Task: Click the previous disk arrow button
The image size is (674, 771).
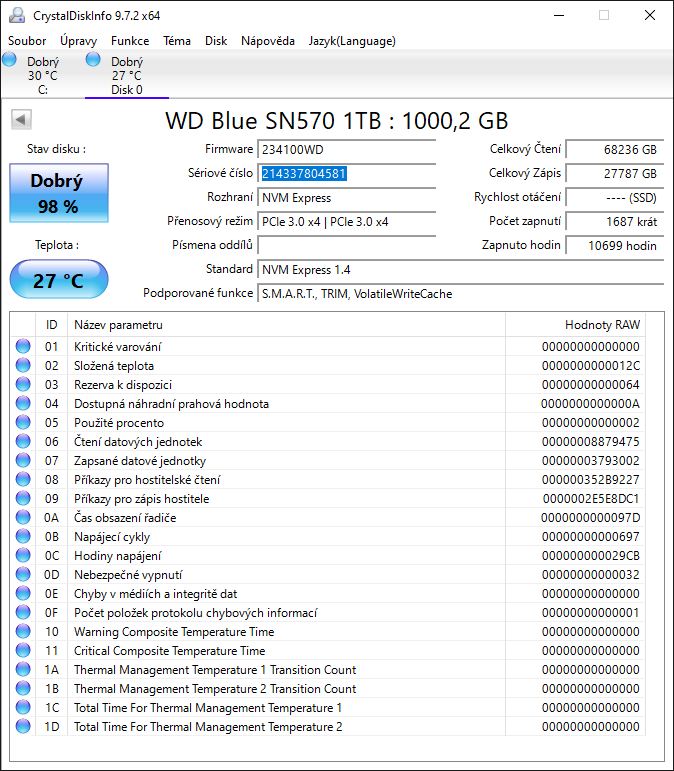Action: [21, 119]
